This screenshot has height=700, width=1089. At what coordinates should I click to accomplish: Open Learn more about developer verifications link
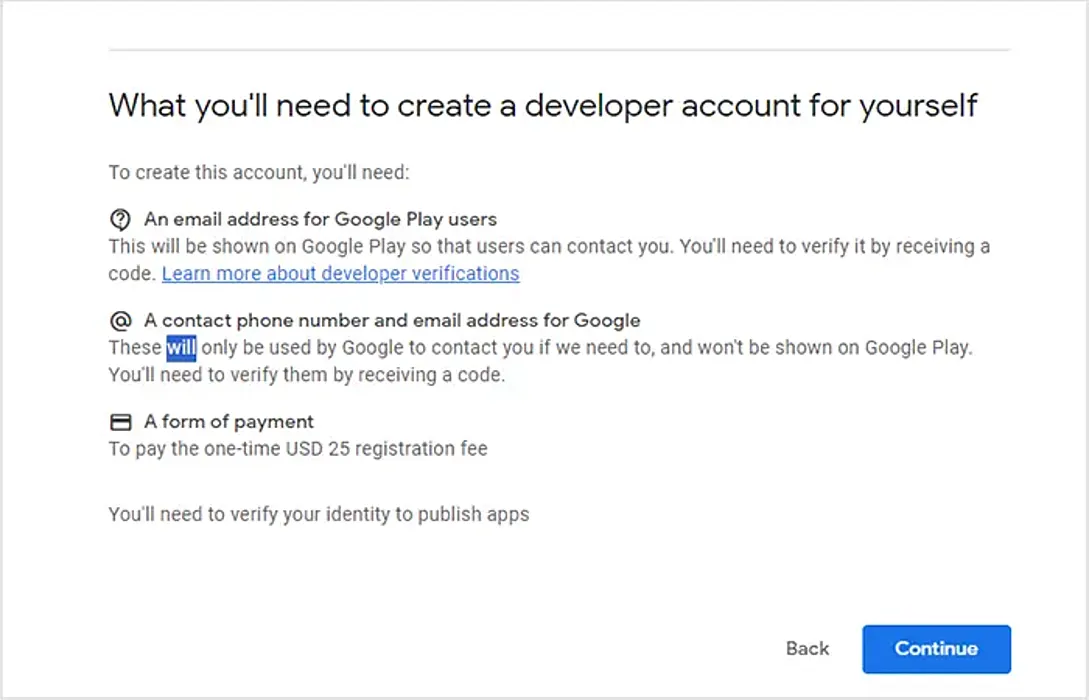coord(340,274)
